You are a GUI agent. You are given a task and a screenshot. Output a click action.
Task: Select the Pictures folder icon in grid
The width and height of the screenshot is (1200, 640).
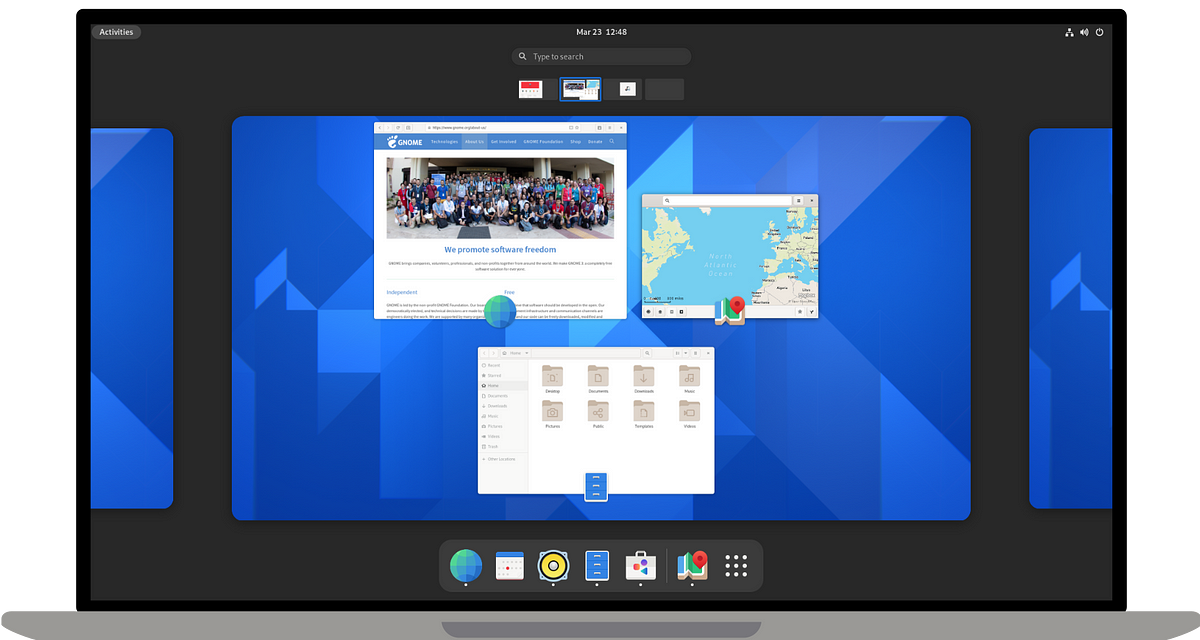(x=552, y=411)
